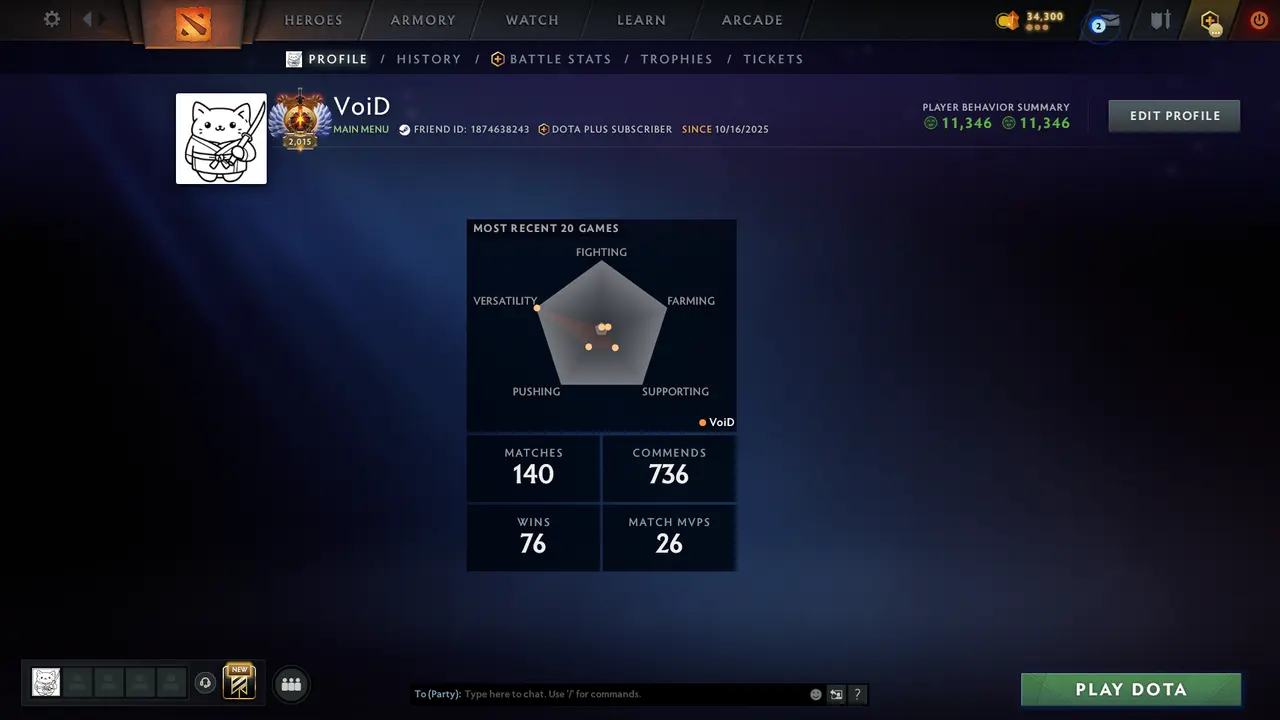Click the Play Dota button
The width and height of the screenshot is (1280, 720).
tap(1131, 689)
